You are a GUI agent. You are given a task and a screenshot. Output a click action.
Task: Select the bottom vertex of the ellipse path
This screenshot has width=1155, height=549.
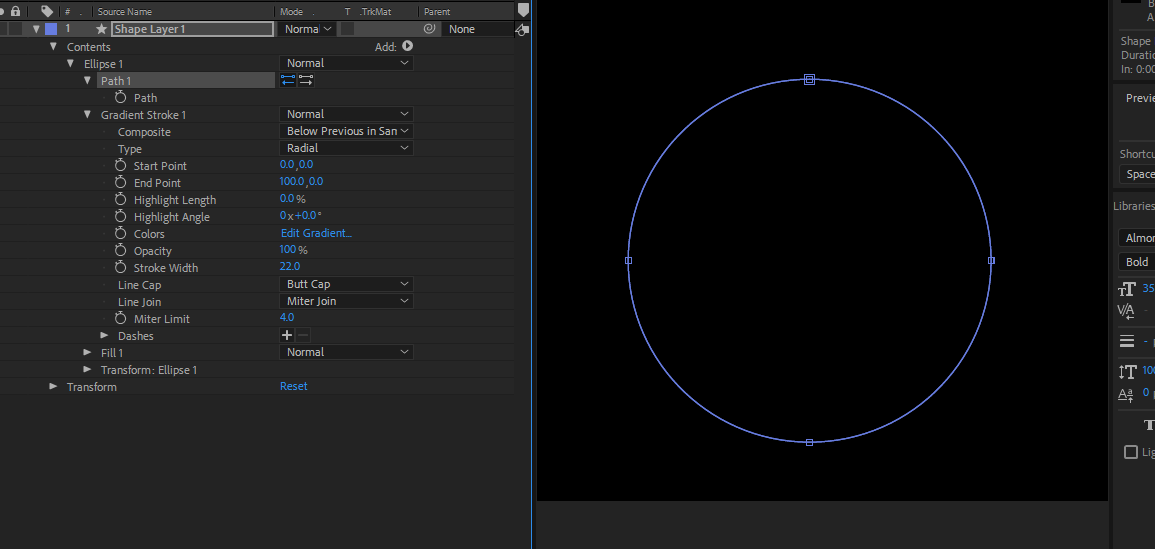(810, 442)
